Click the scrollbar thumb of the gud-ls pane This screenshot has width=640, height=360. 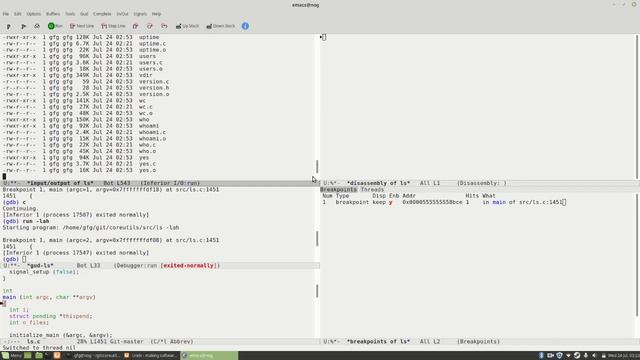click(317, 239)
